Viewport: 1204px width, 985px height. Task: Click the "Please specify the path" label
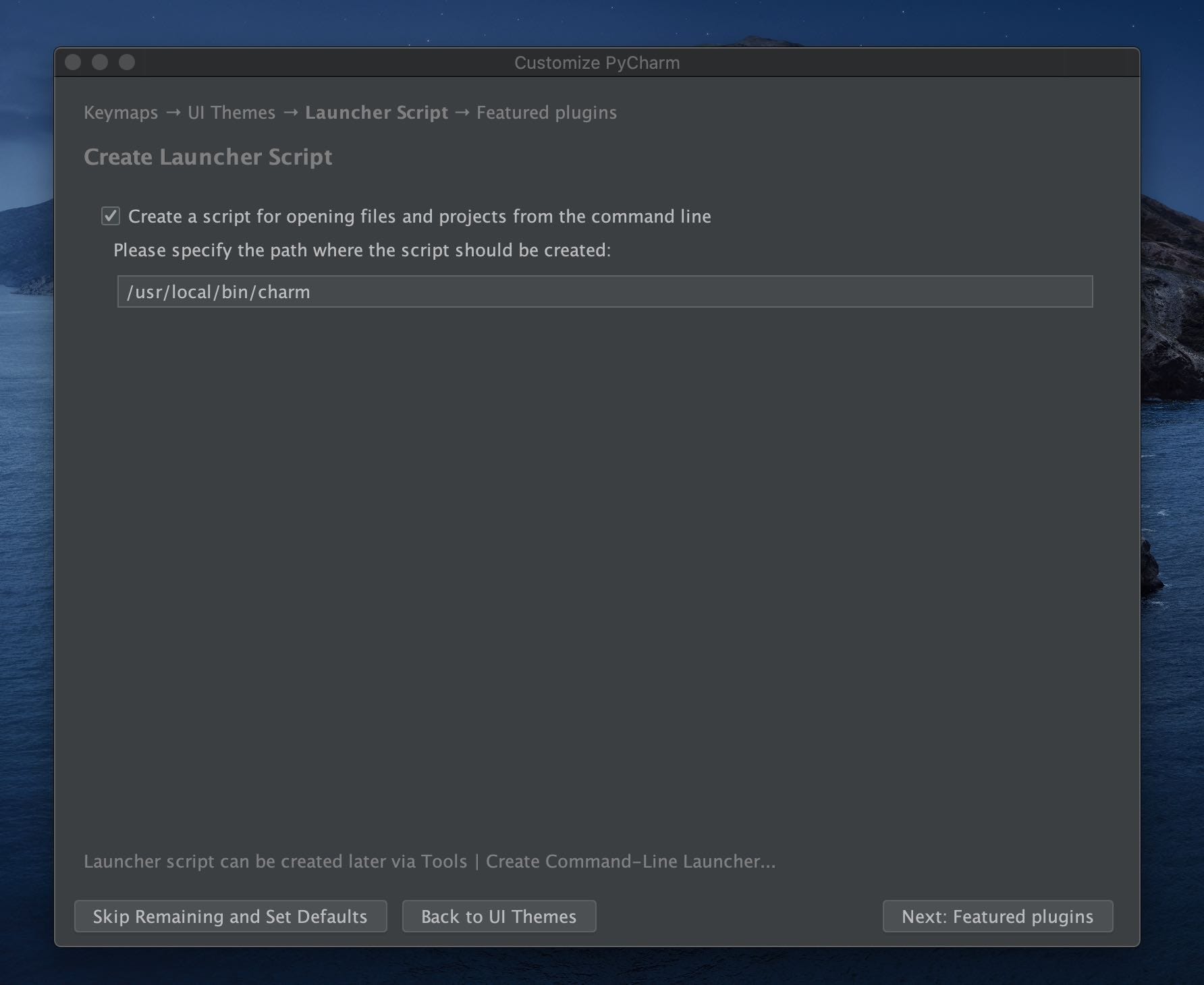coord(362,250)
